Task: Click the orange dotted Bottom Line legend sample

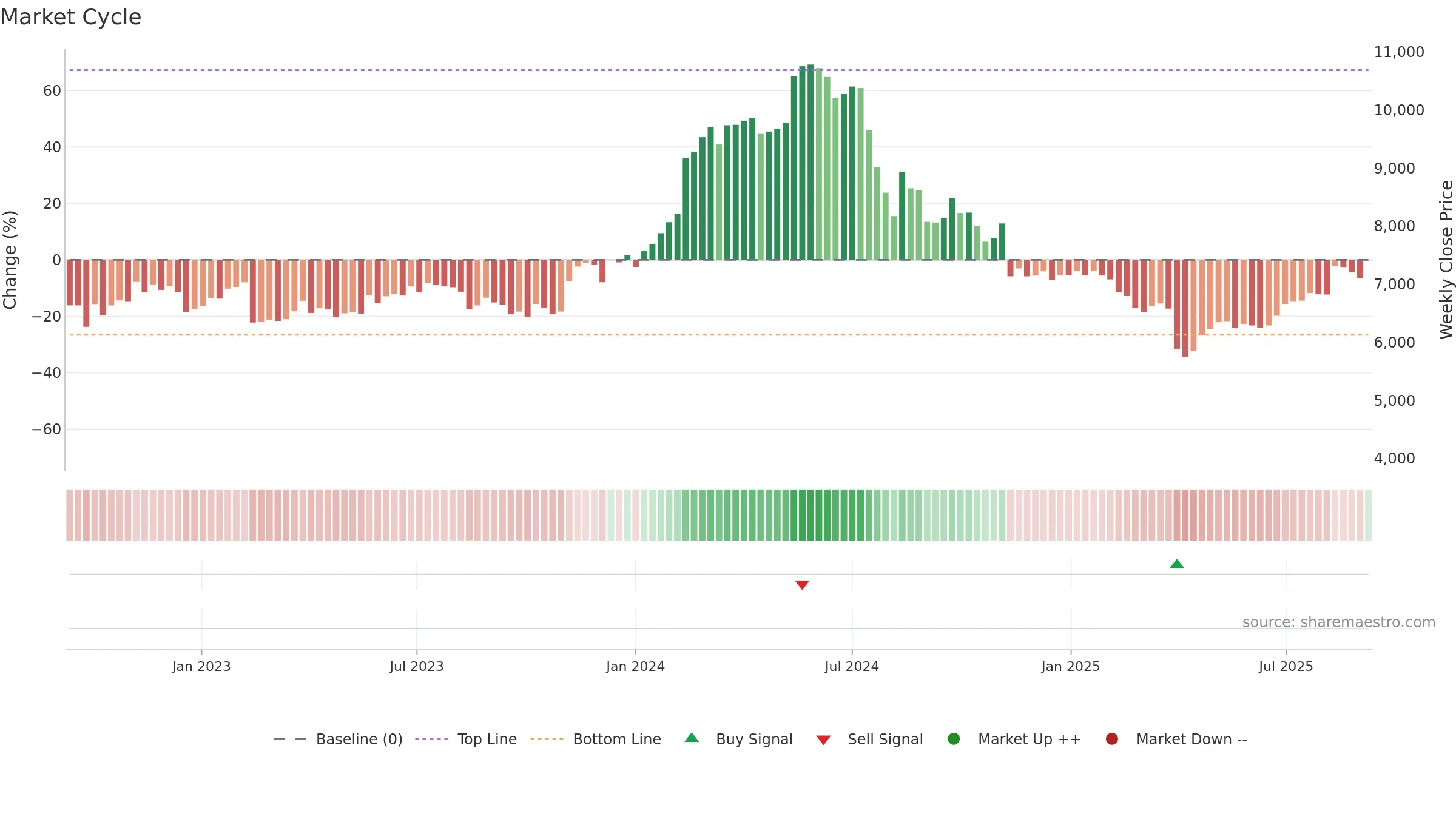Action: [x=547, y=739]
